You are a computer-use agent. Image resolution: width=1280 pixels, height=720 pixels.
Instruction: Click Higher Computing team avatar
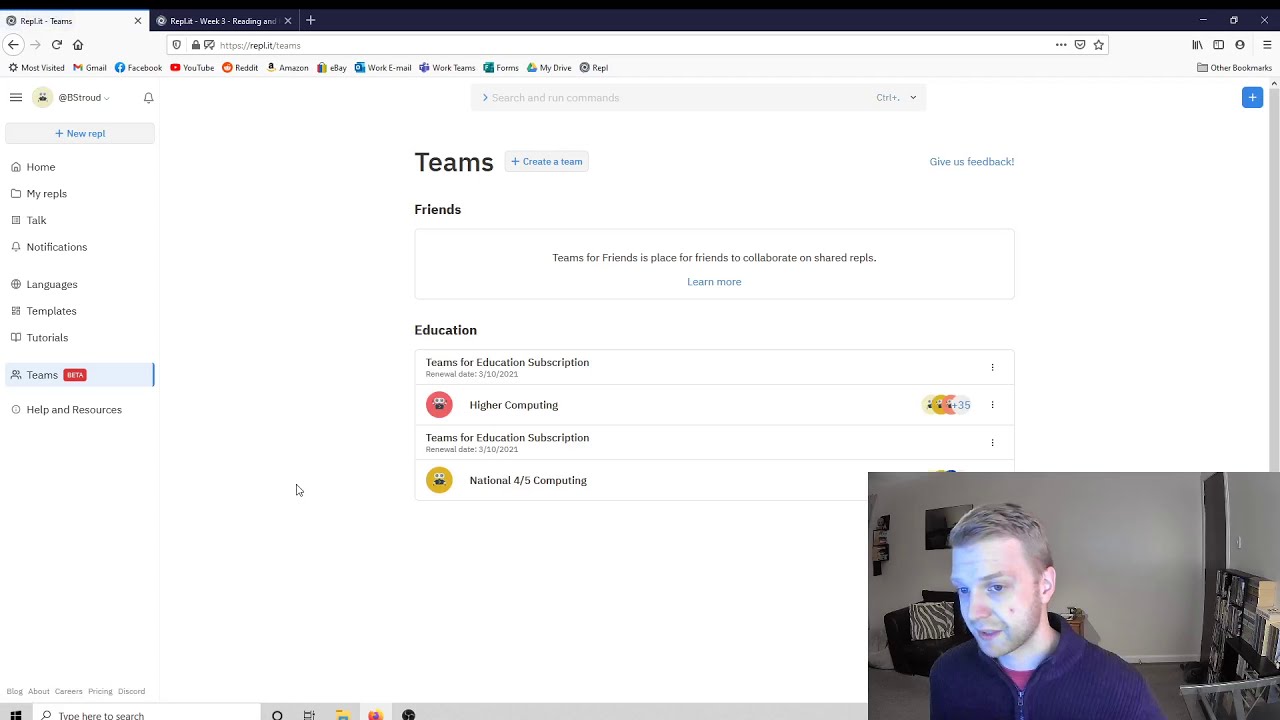pyautogui.click(x=439, y=404)
